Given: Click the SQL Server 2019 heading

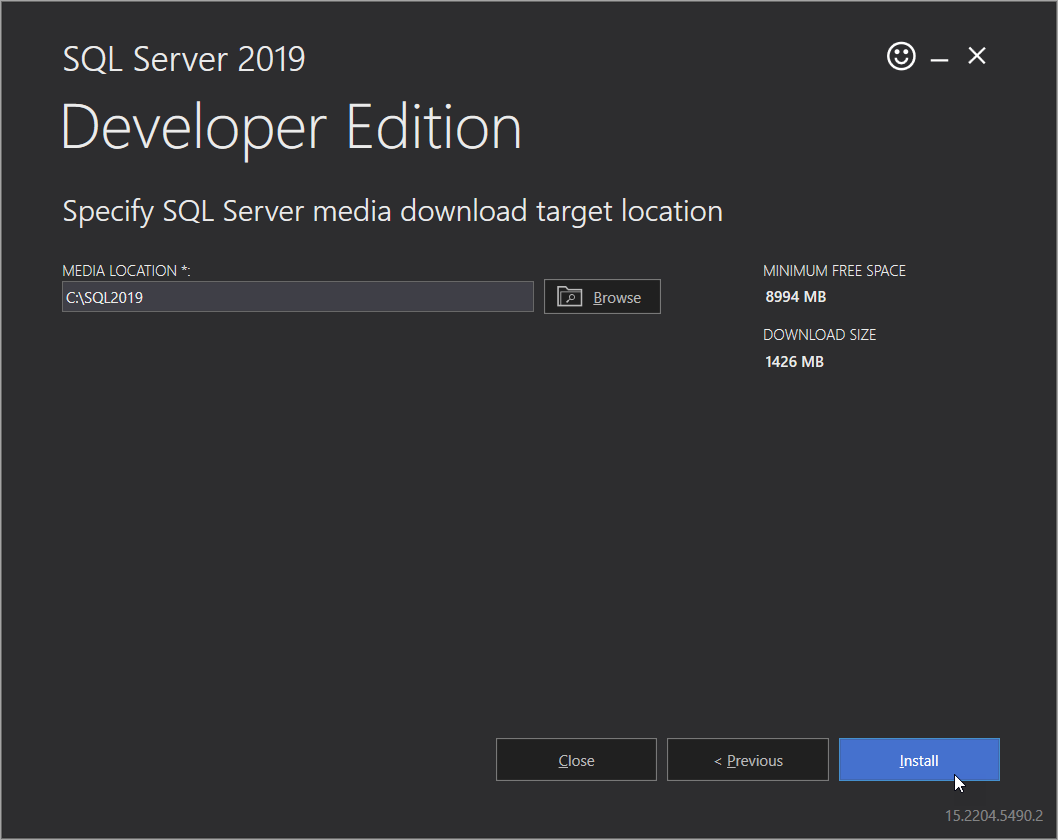Looking at the screenshot, I should (x=184, y=59).
